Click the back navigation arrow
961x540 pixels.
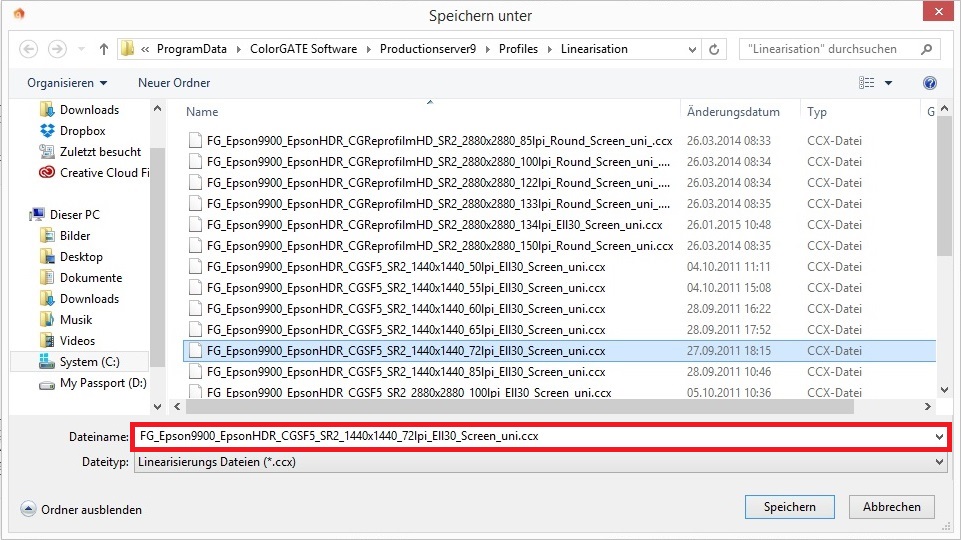point(28,49)
